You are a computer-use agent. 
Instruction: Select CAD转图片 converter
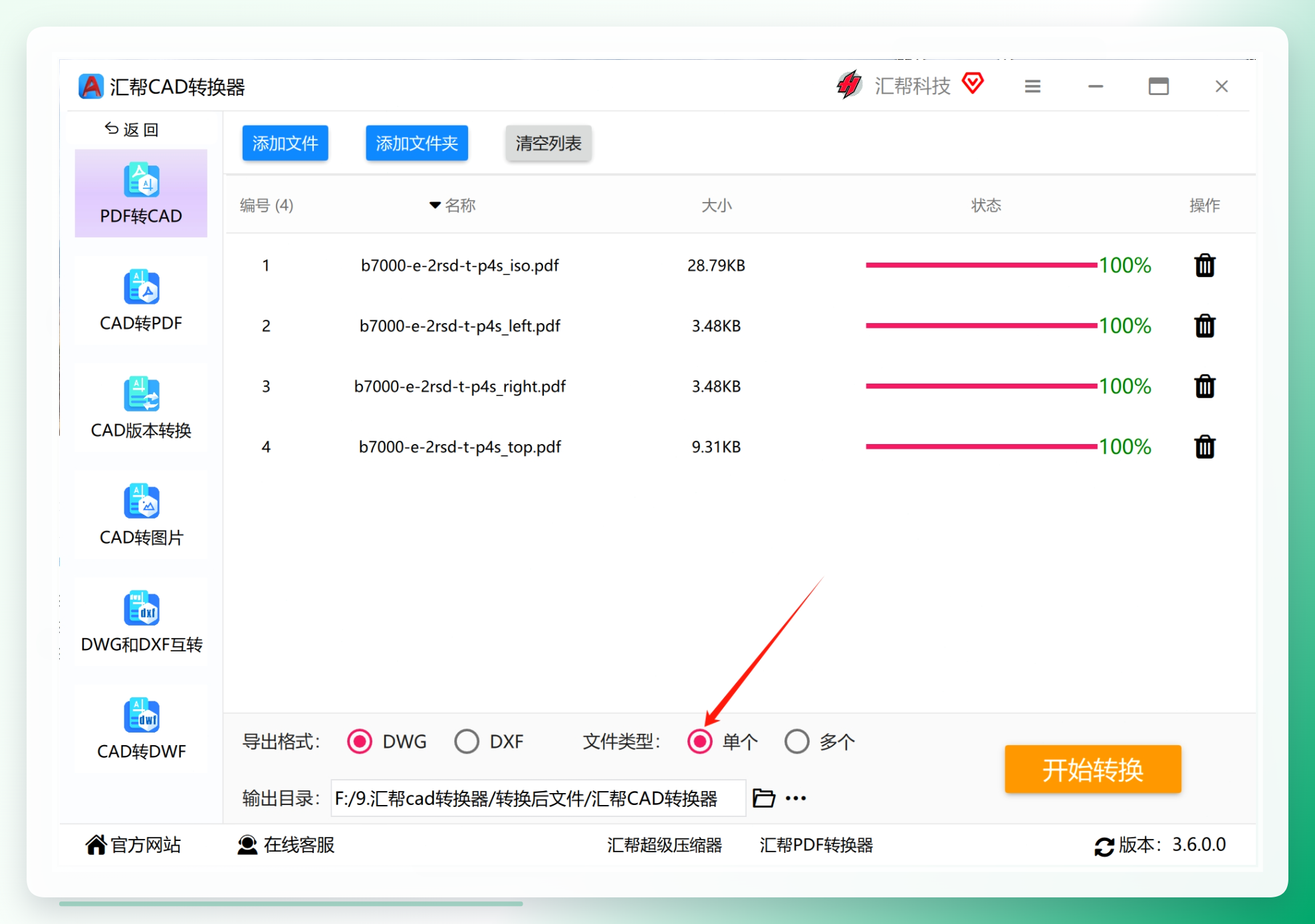[141, 515]
